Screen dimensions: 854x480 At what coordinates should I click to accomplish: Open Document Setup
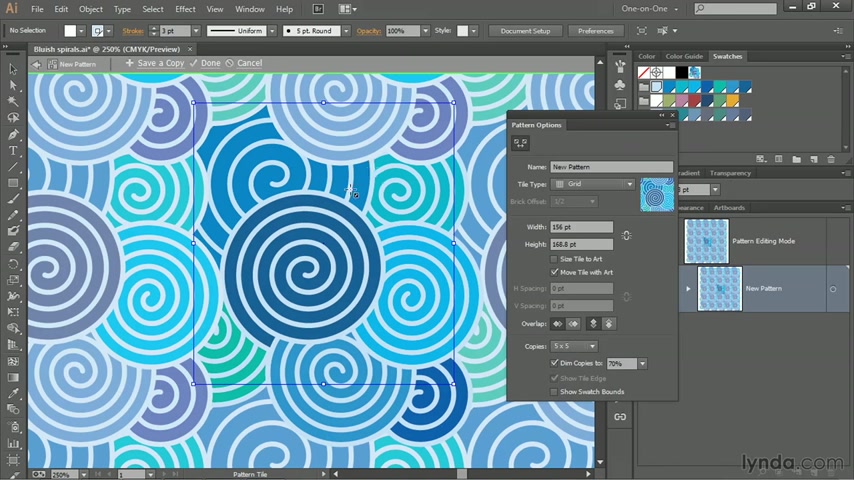point(526,31)
